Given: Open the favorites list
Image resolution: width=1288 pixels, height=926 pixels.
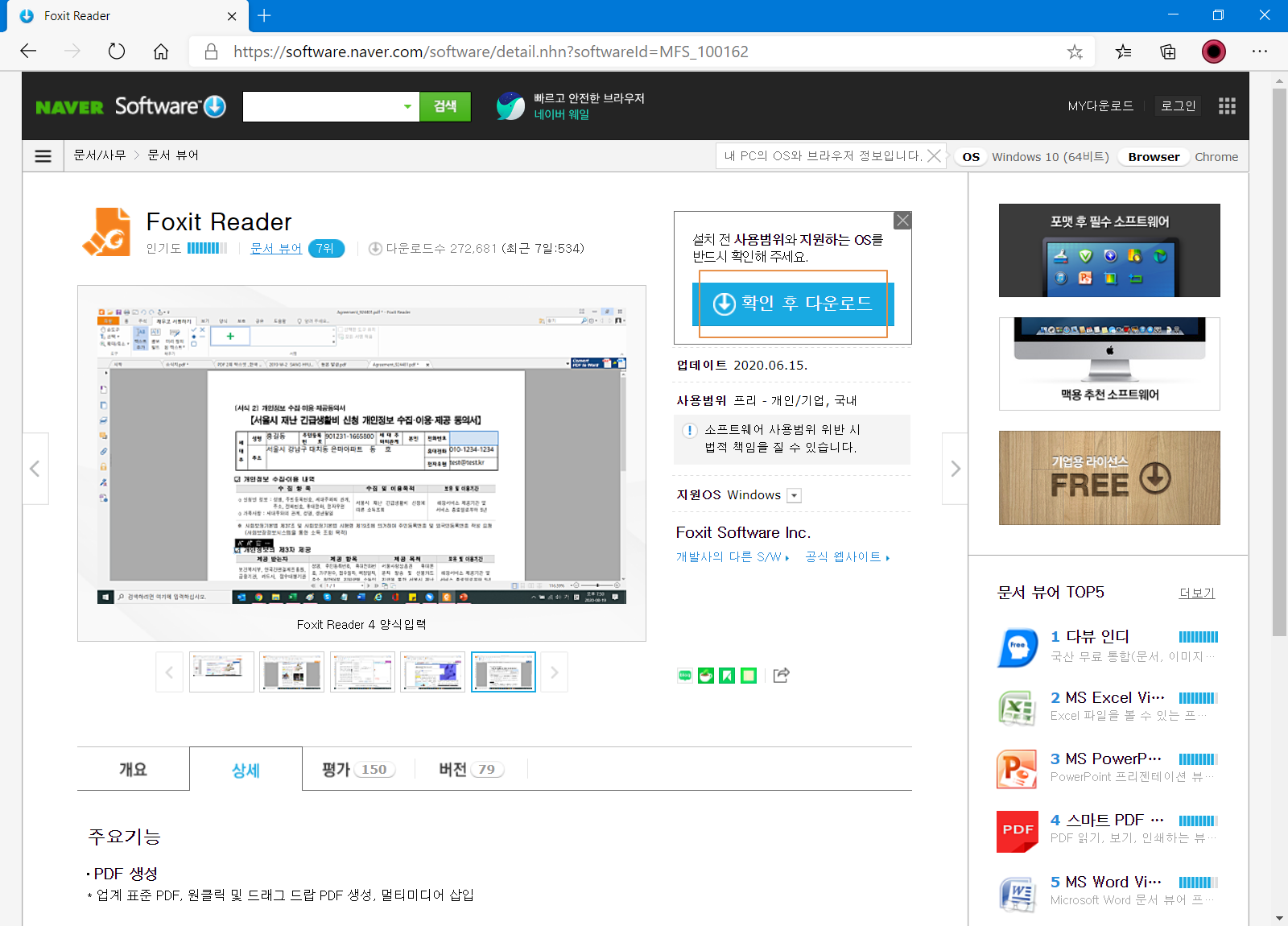Looking at the screenshot, I should (x=1124, y=52).
